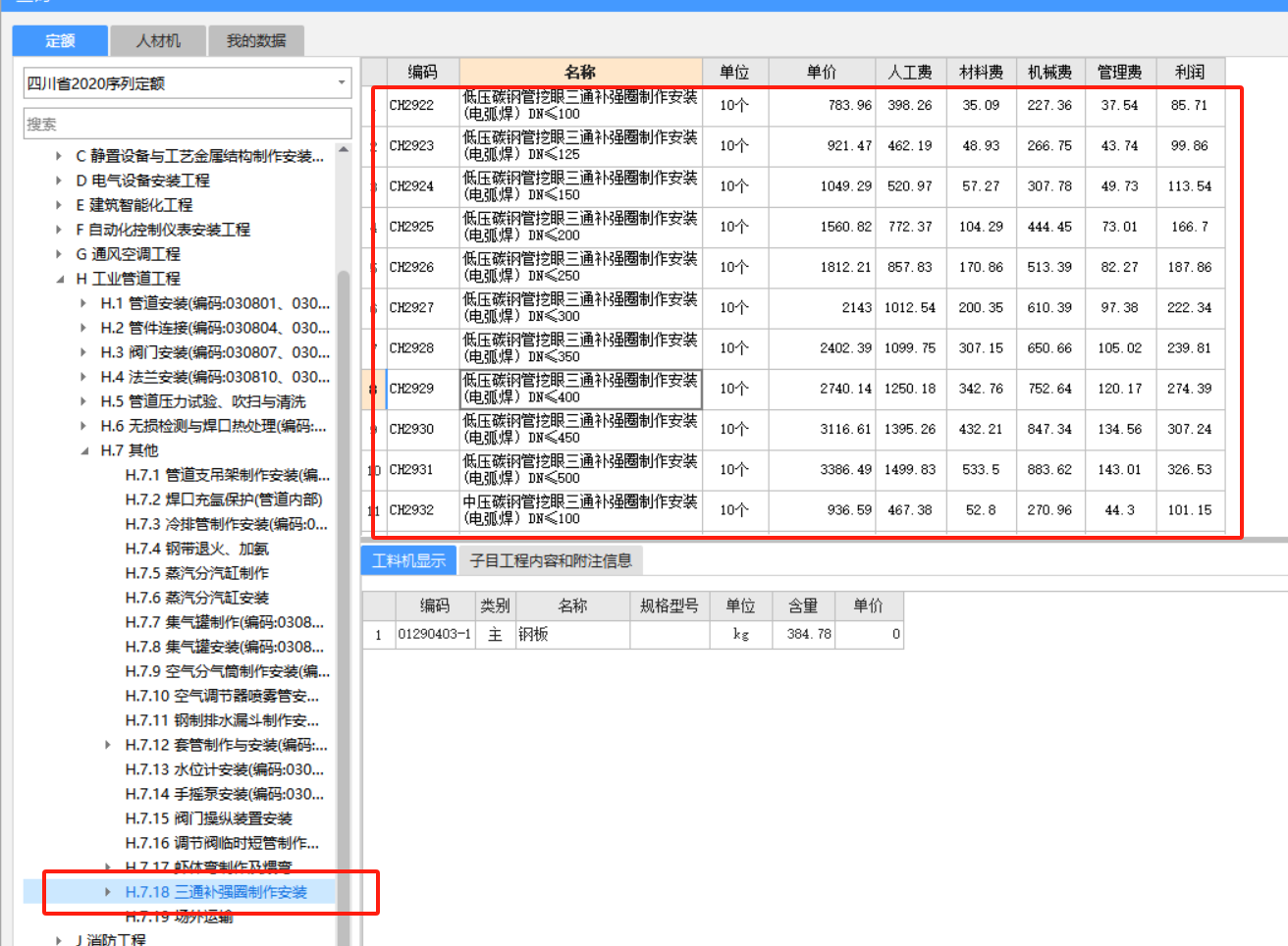Screen dimensions: 1288x946
Task: Select tree item H.7.1 管道支吊架制作安装
Action: coord(228,475)
